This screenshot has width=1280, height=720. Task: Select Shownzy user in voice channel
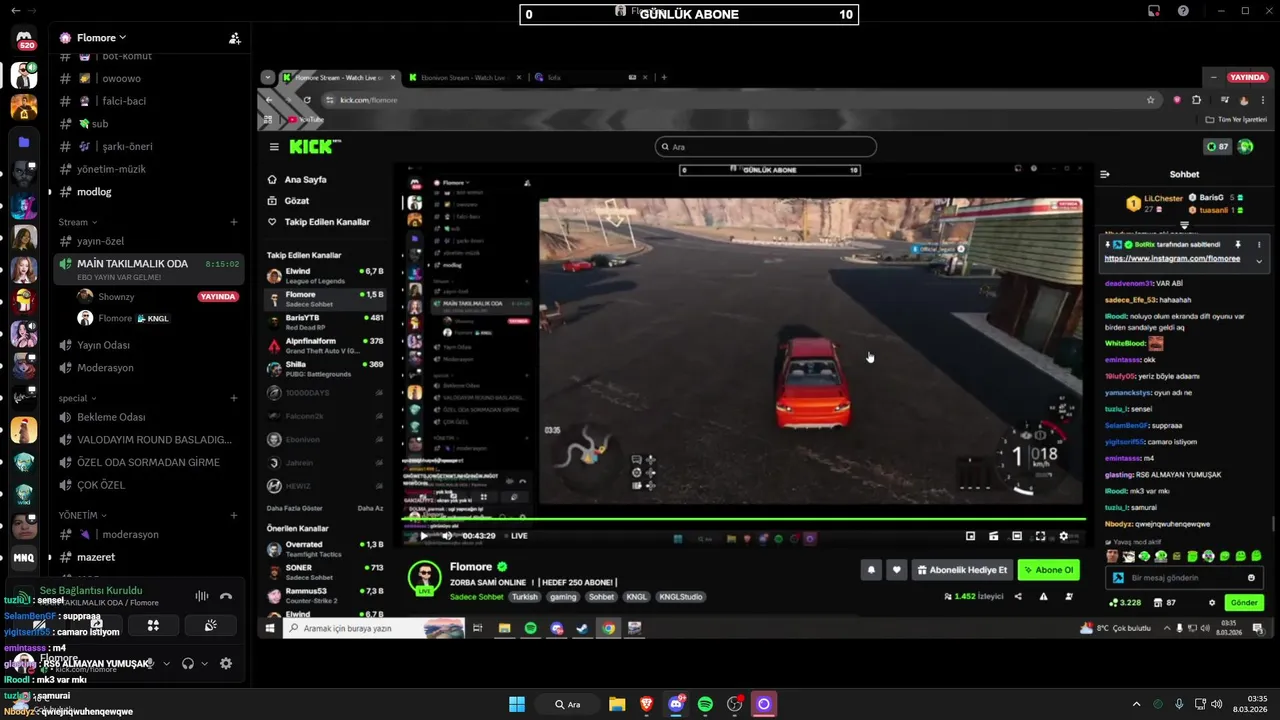pos(157,297)
